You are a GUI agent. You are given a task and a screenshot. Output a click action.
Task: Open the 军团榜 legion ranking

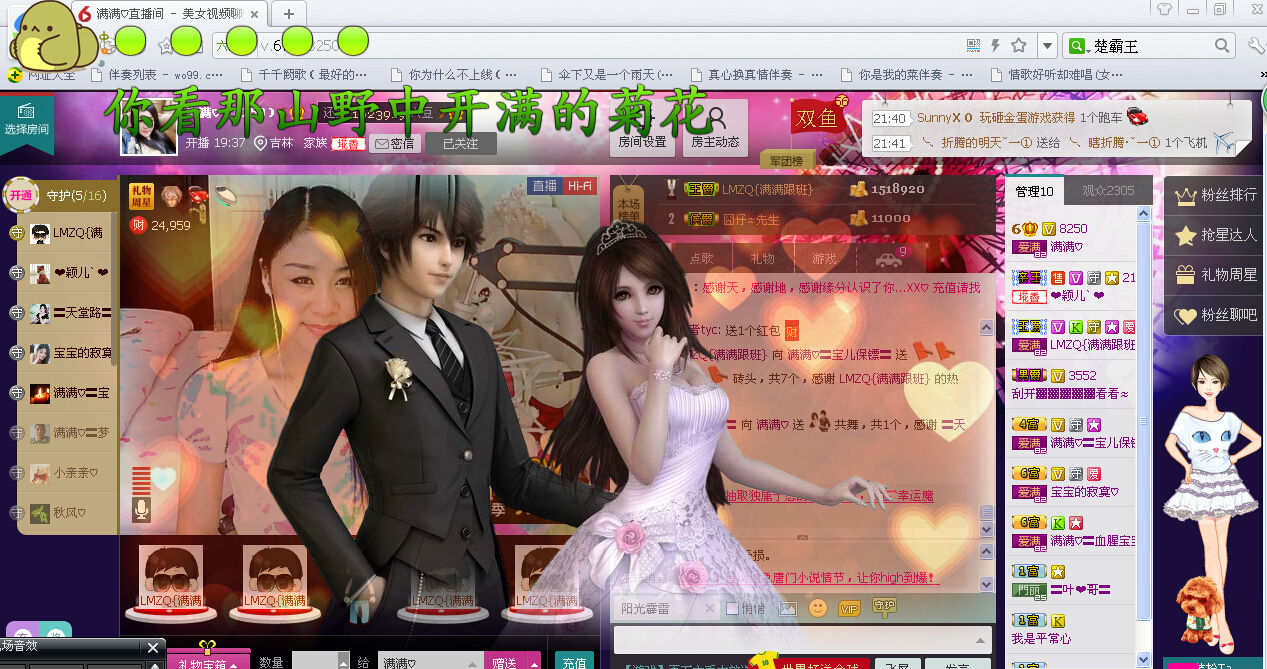click(787, 161)
